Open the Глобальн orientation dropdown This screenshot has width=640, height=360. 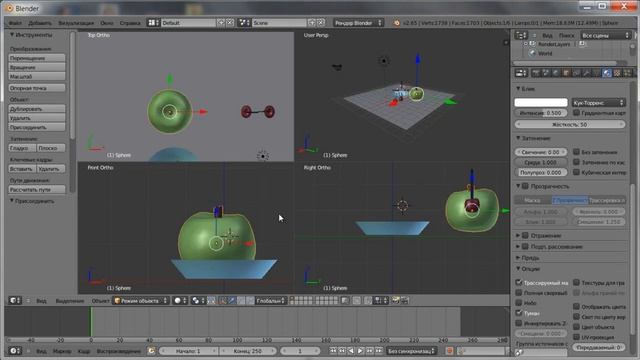pyautogui.click(x=271, y=301)
